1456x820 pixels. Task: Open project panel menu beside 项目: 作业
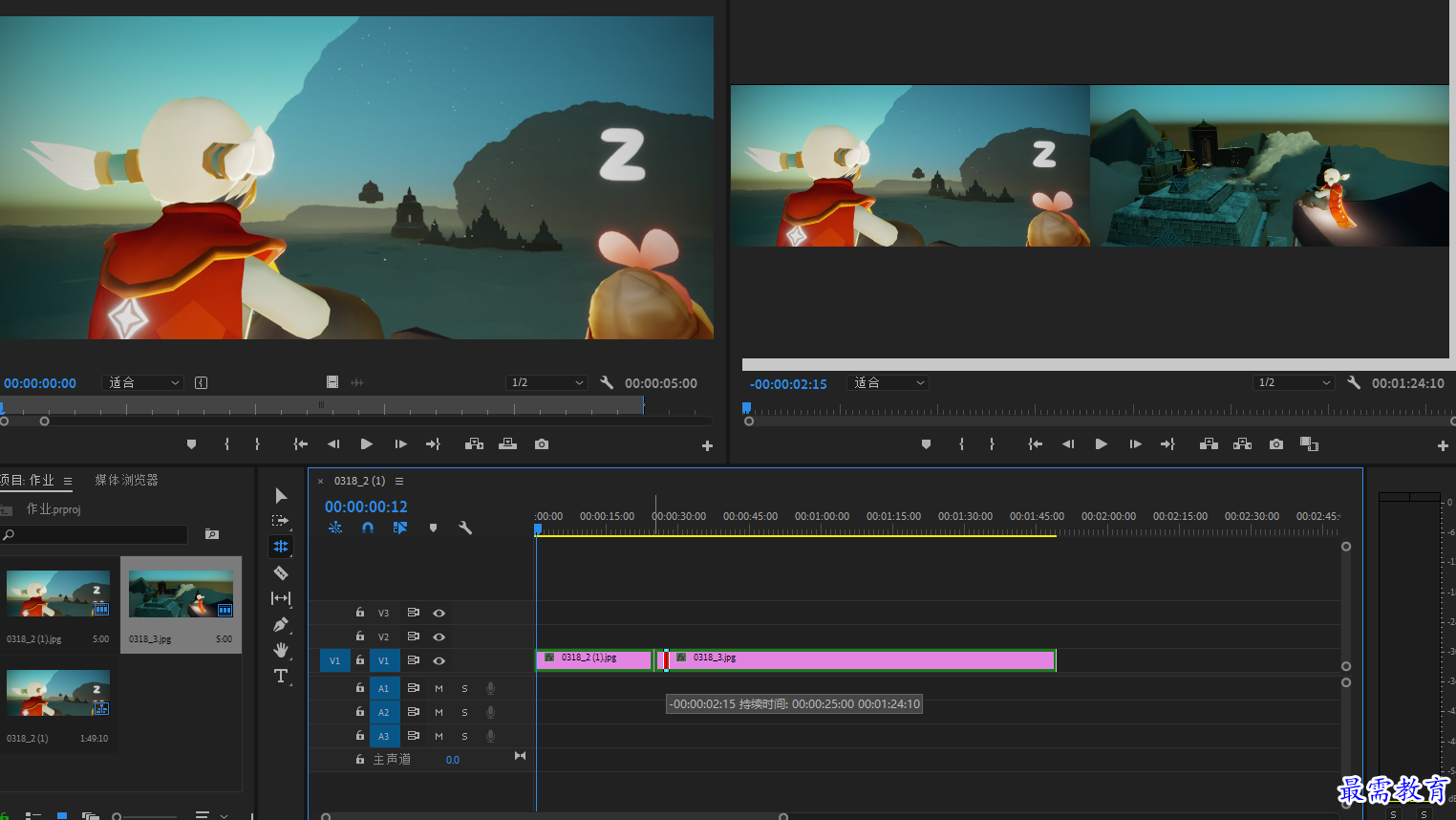pyautogui.click(x=68, y=481)
